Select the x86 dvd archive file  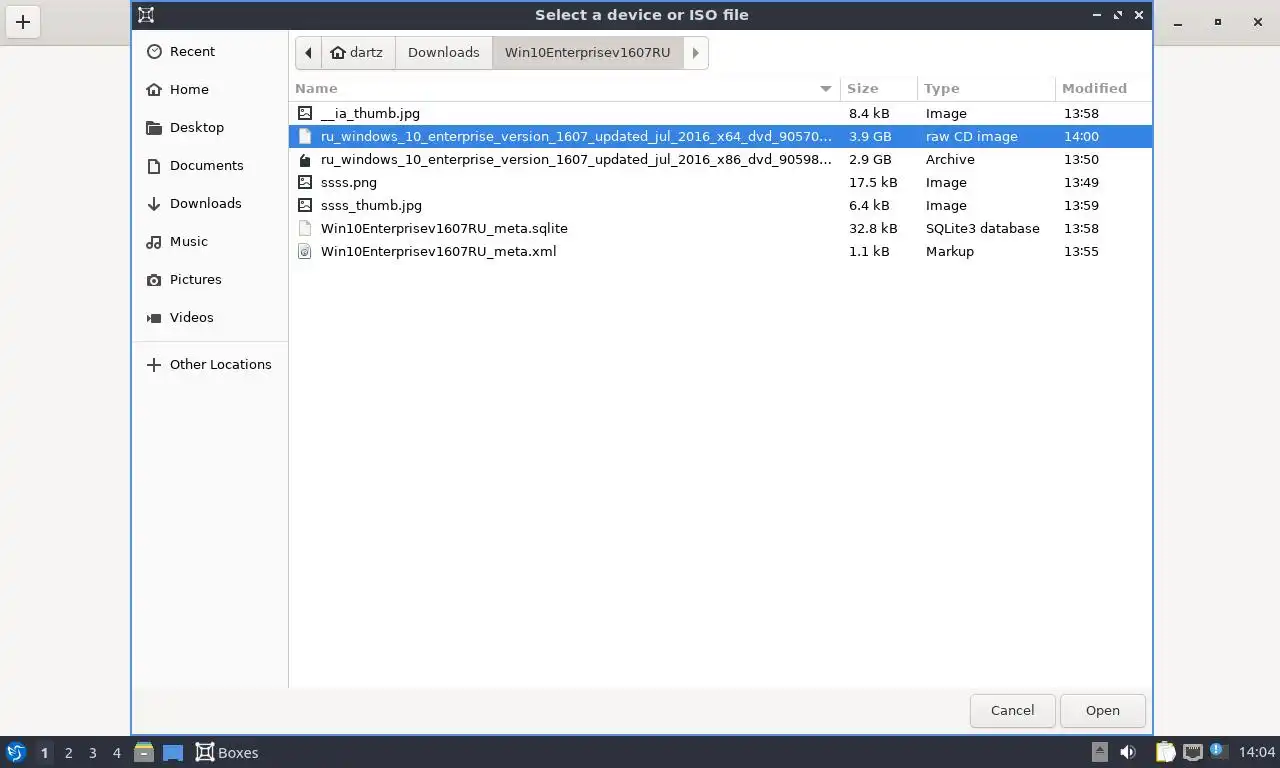720,159
